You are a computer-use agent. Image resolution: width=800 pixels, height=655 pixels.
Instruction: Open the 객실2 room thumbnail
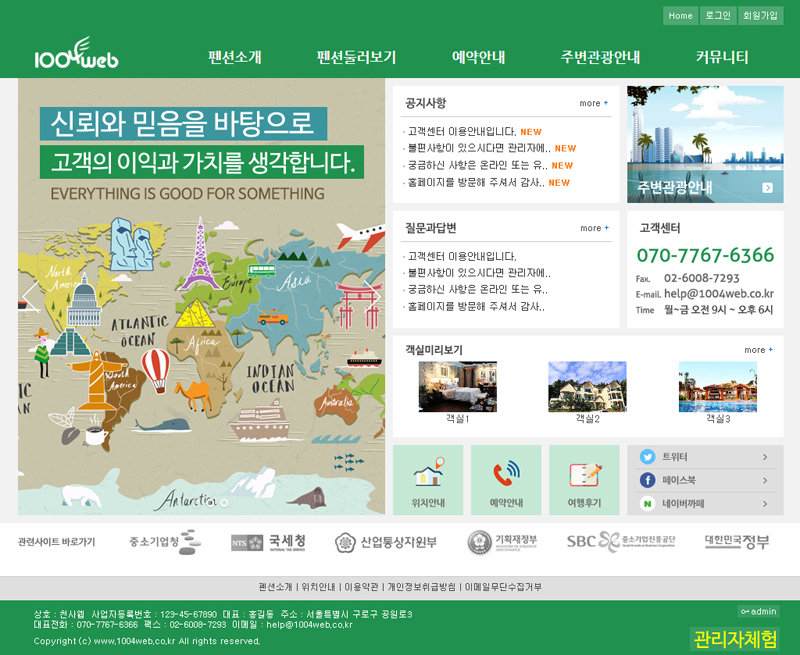(x=587, y=387)
